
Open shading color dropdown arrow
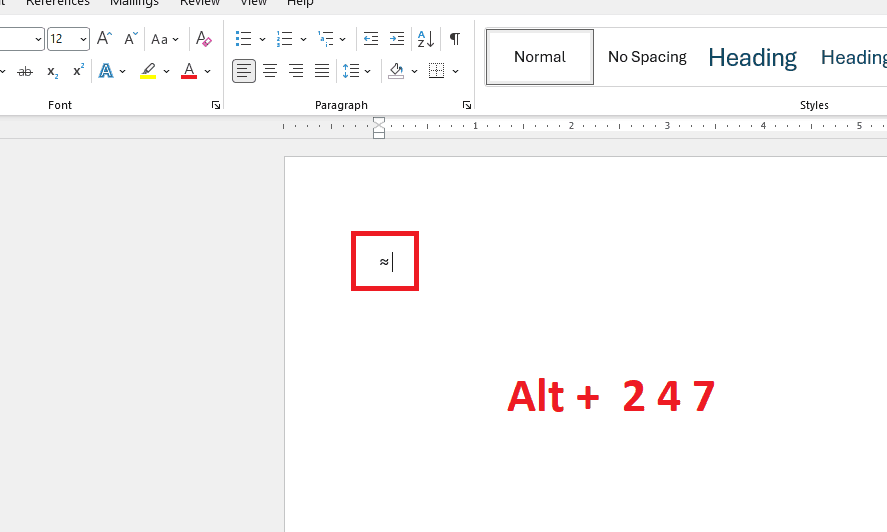[x=414, y=71]
